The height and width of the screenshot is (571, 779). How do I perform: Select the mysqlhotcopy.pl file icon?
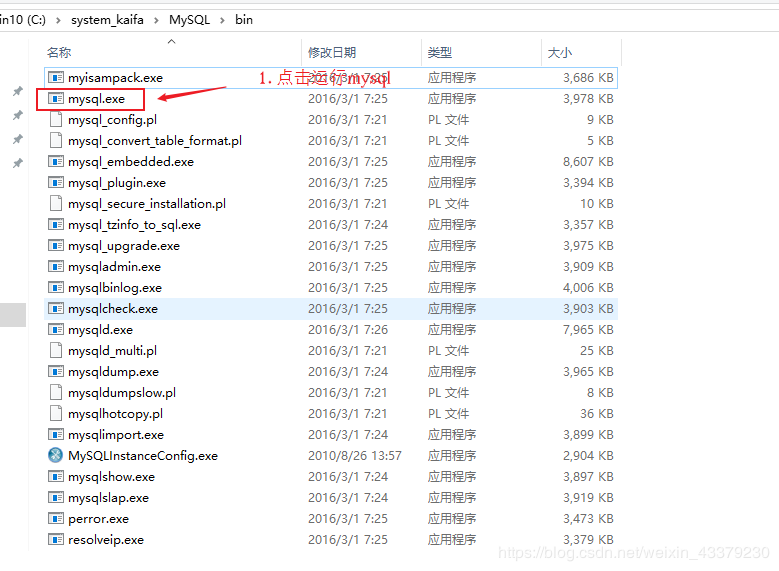point(56,413)
